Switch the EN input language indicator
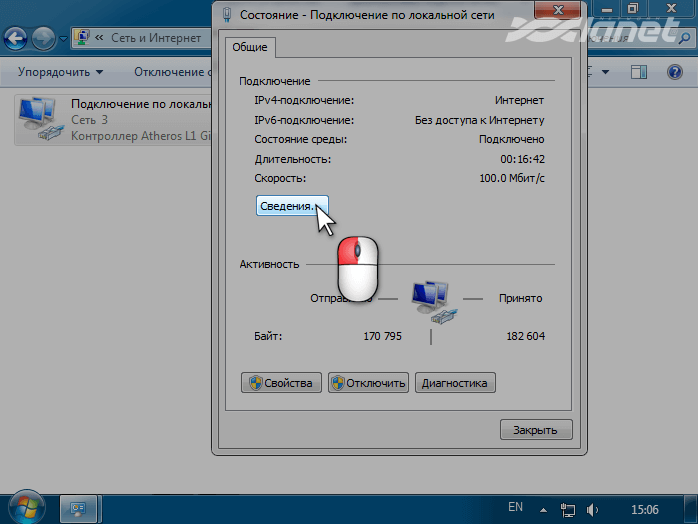The width and height of the screenshot is (698, 524). [x=515, y=508]
